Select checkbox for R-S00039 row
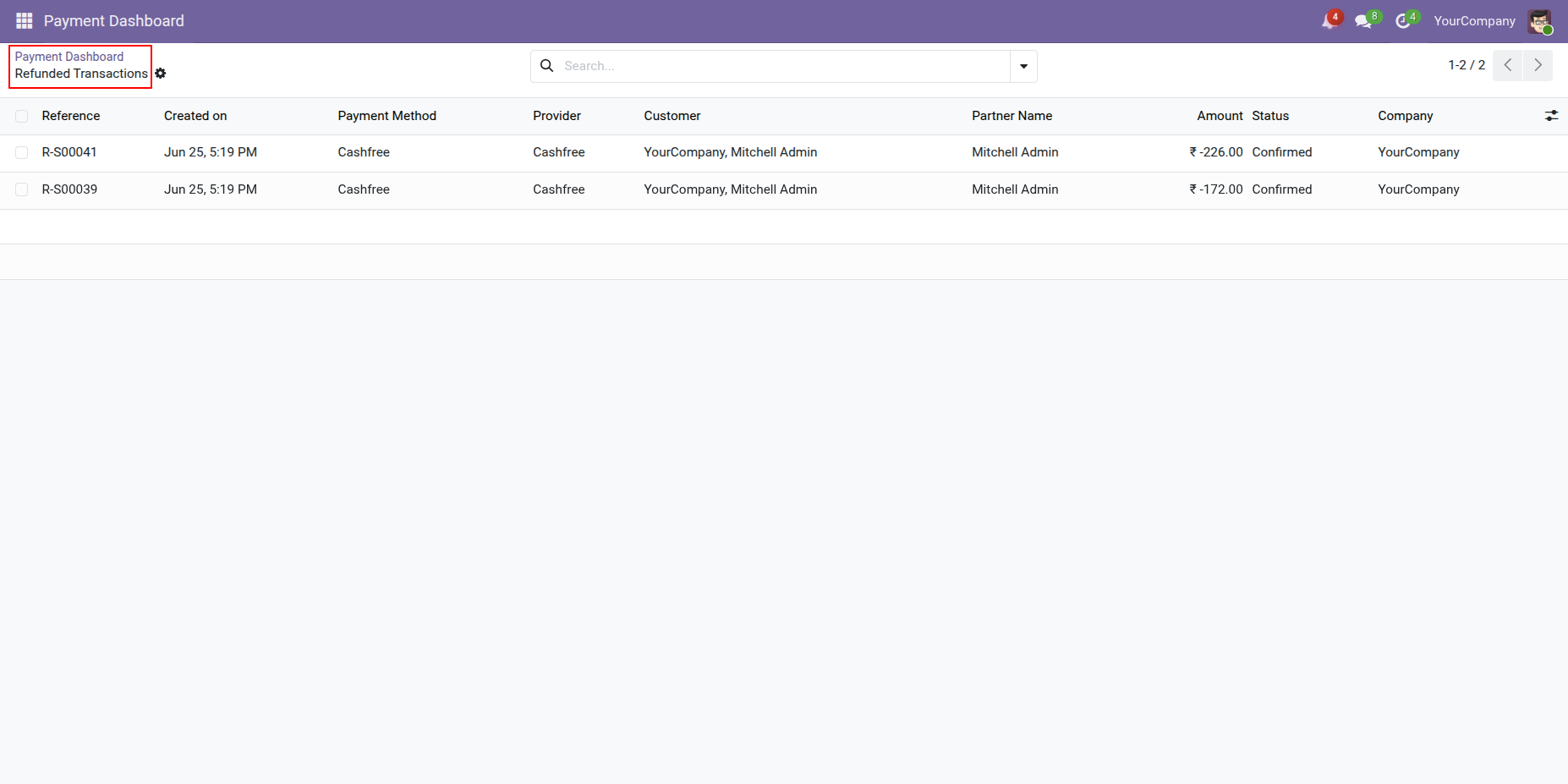The height and width of the screenshot is (784, 1568). coord(22,190)
